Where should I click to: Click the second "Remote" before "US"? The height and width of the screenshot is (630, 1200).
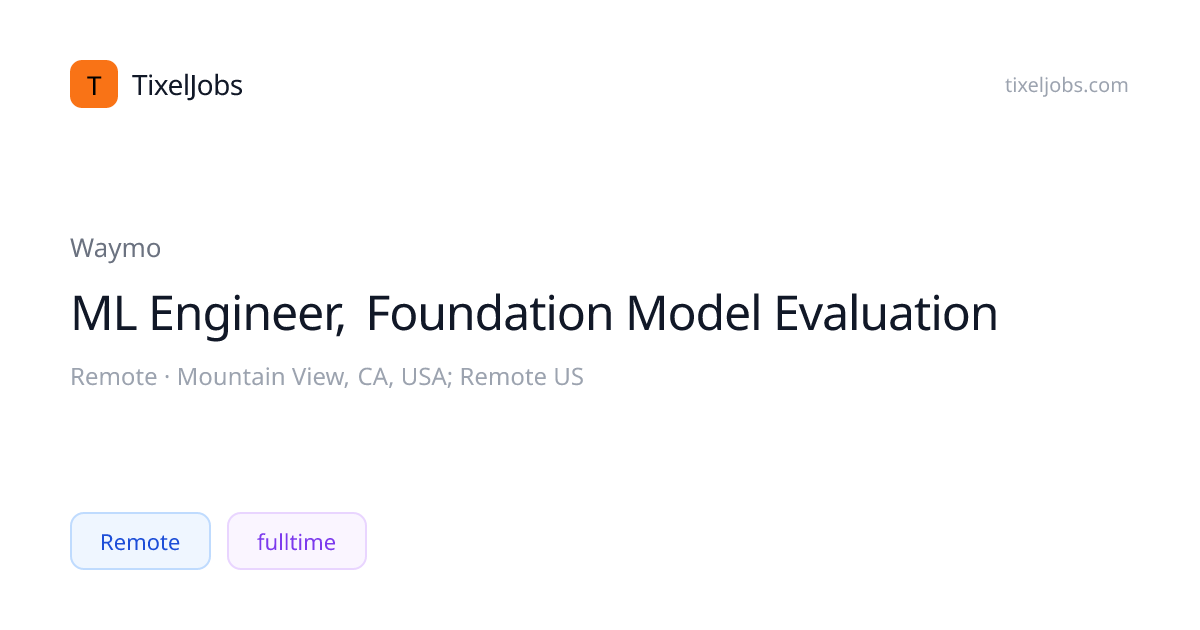click(502, 377)
